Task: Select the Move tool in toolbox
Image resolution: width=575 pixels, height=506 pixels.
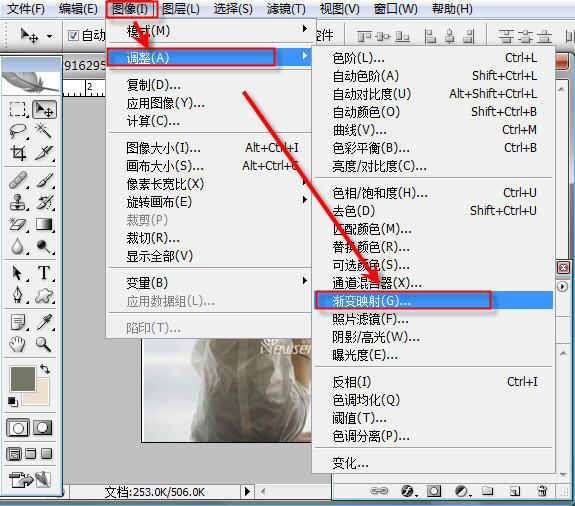Action: tap(44, 109)
